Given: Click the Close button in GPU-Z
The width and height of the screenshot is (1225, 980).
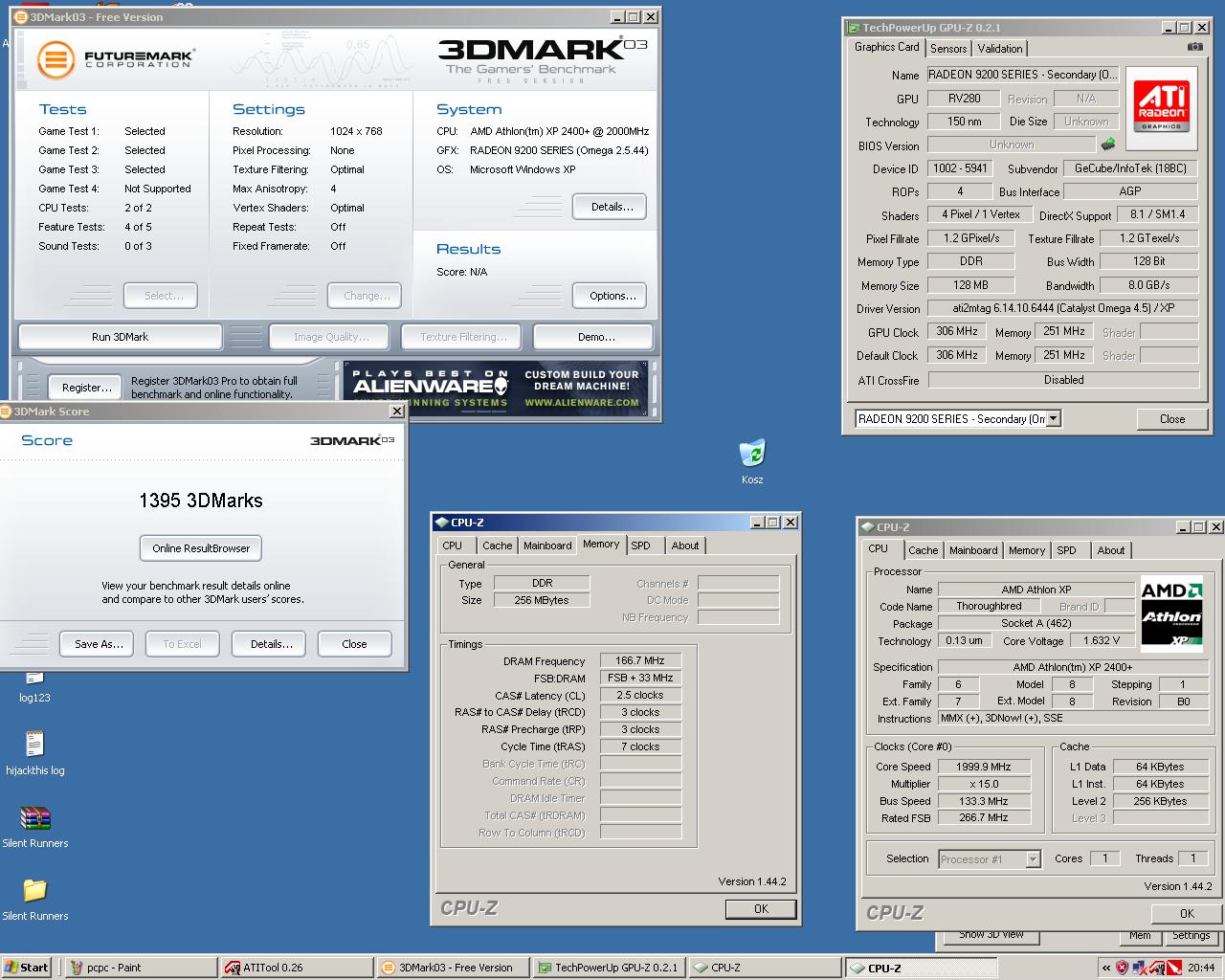Looking at the screenshot, I should click(1172, 419).
